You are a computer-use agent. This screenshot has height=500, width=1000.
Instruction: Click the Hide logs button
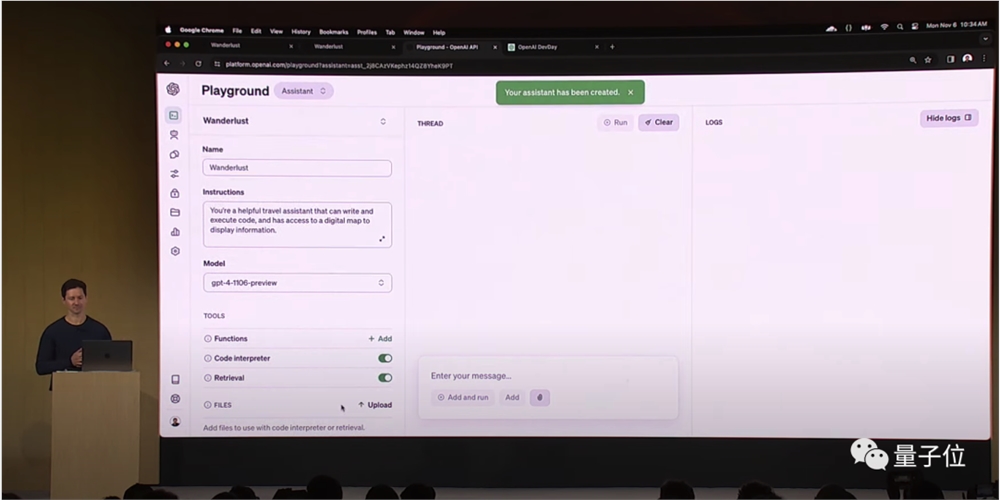click(949, 119)
